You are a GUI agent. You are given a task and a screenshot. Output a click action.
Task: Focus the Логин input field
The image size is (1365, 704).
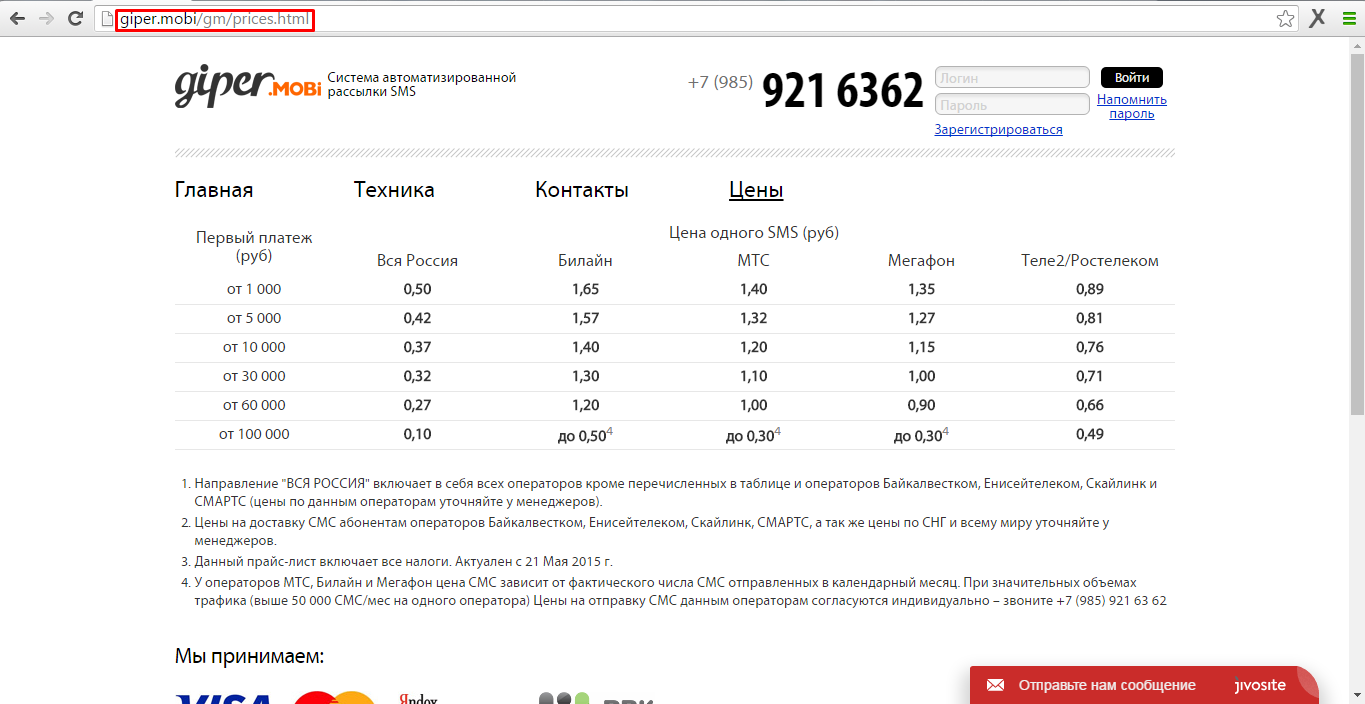tap(1012, 78)
